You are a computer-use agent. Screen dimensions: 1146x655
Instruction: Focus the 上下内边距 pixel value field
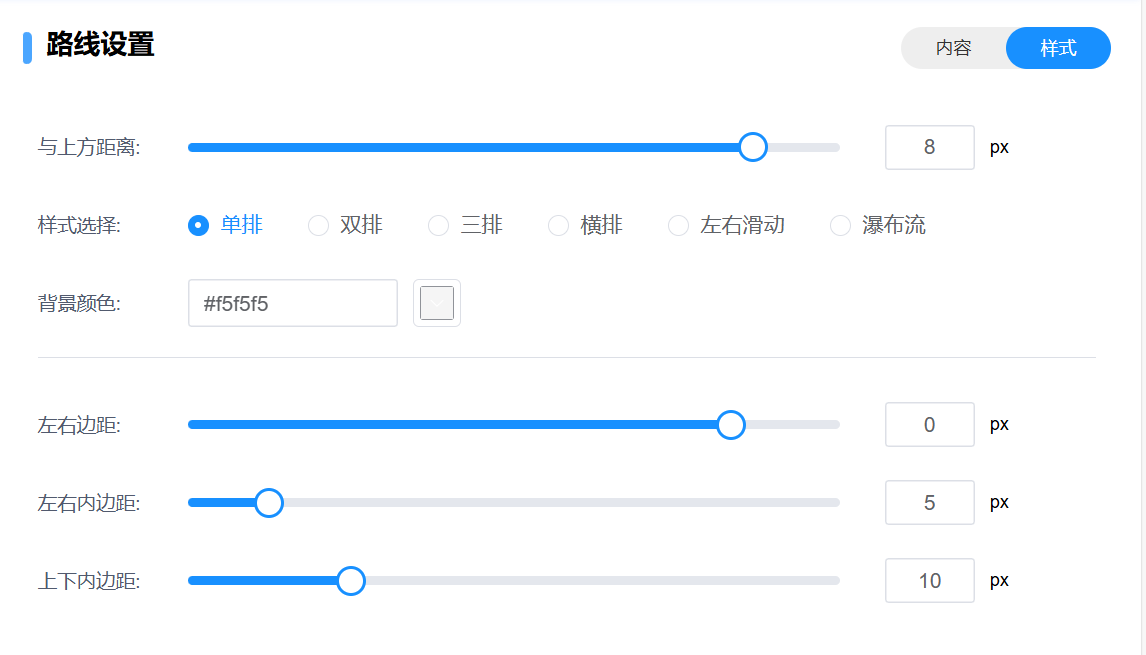pos(929,581)
